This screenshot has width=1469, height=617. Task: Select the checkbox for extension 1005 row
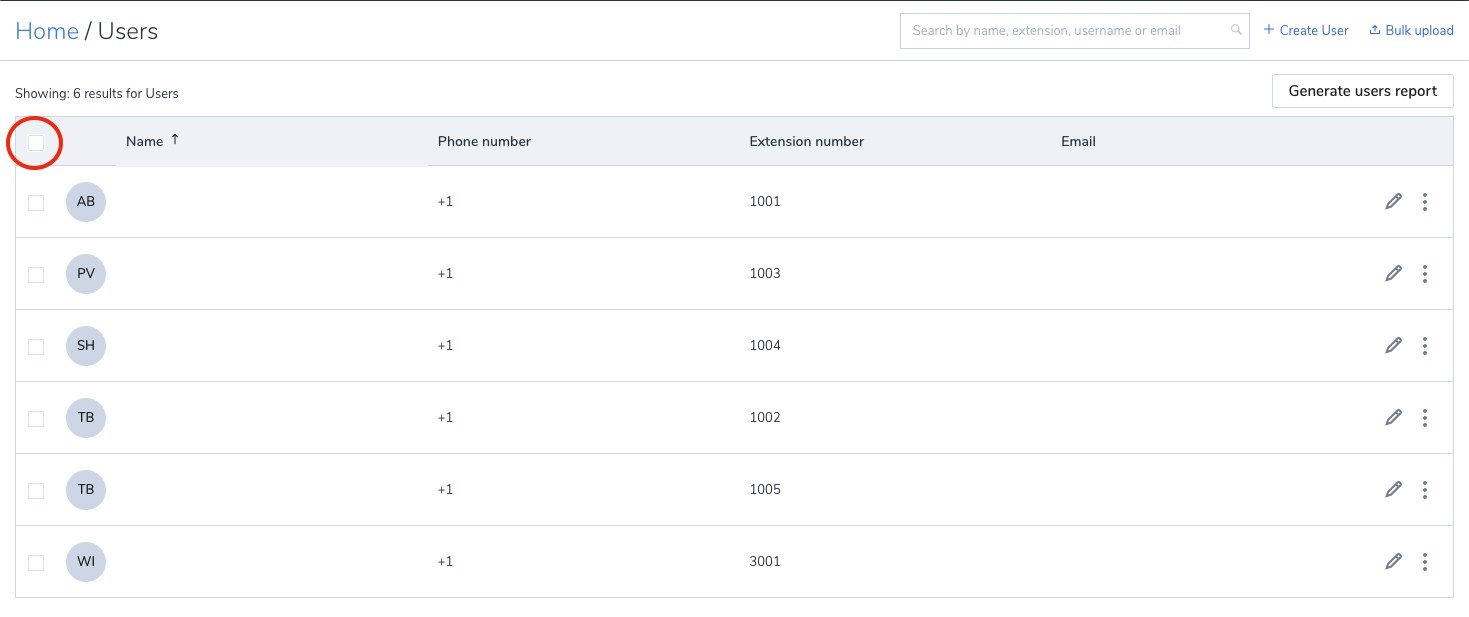[x=36, y=491]
